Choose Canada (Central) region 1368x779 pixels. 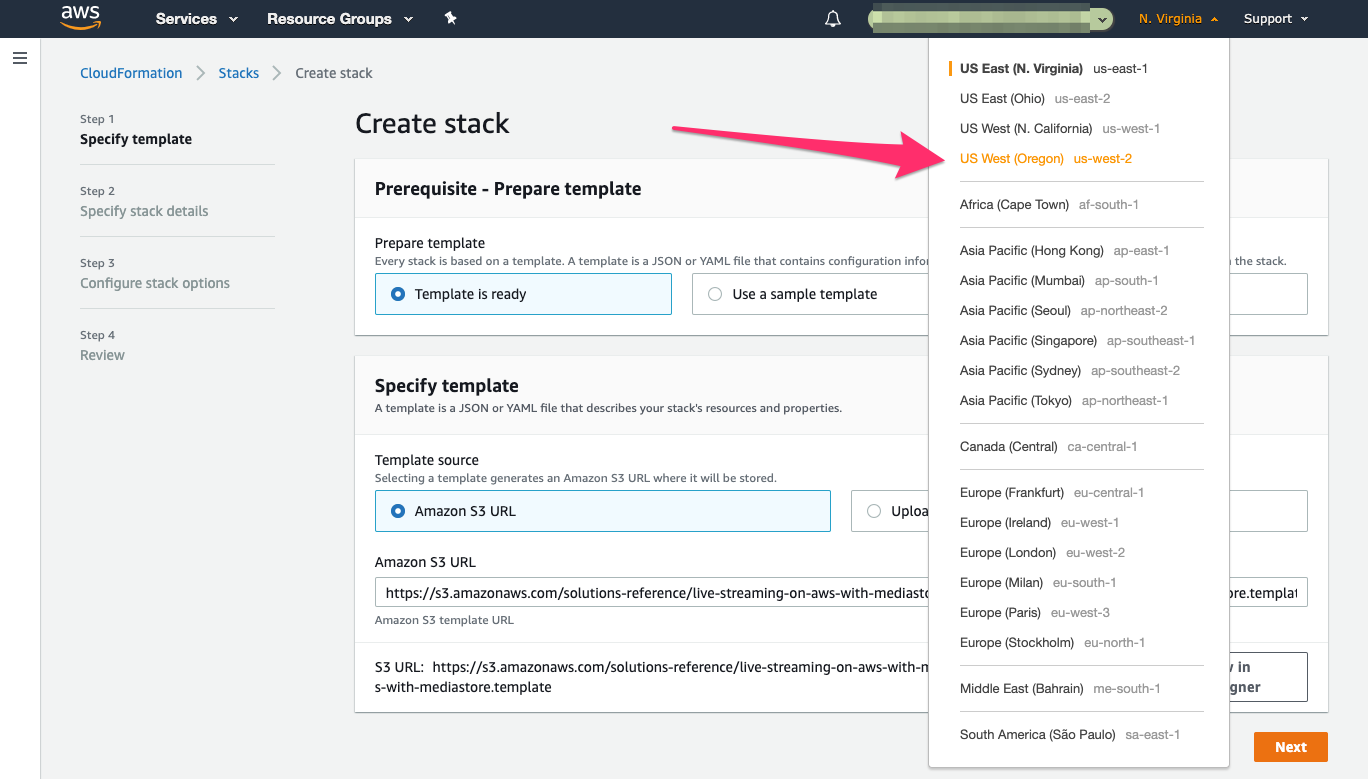pos(1048,447)
